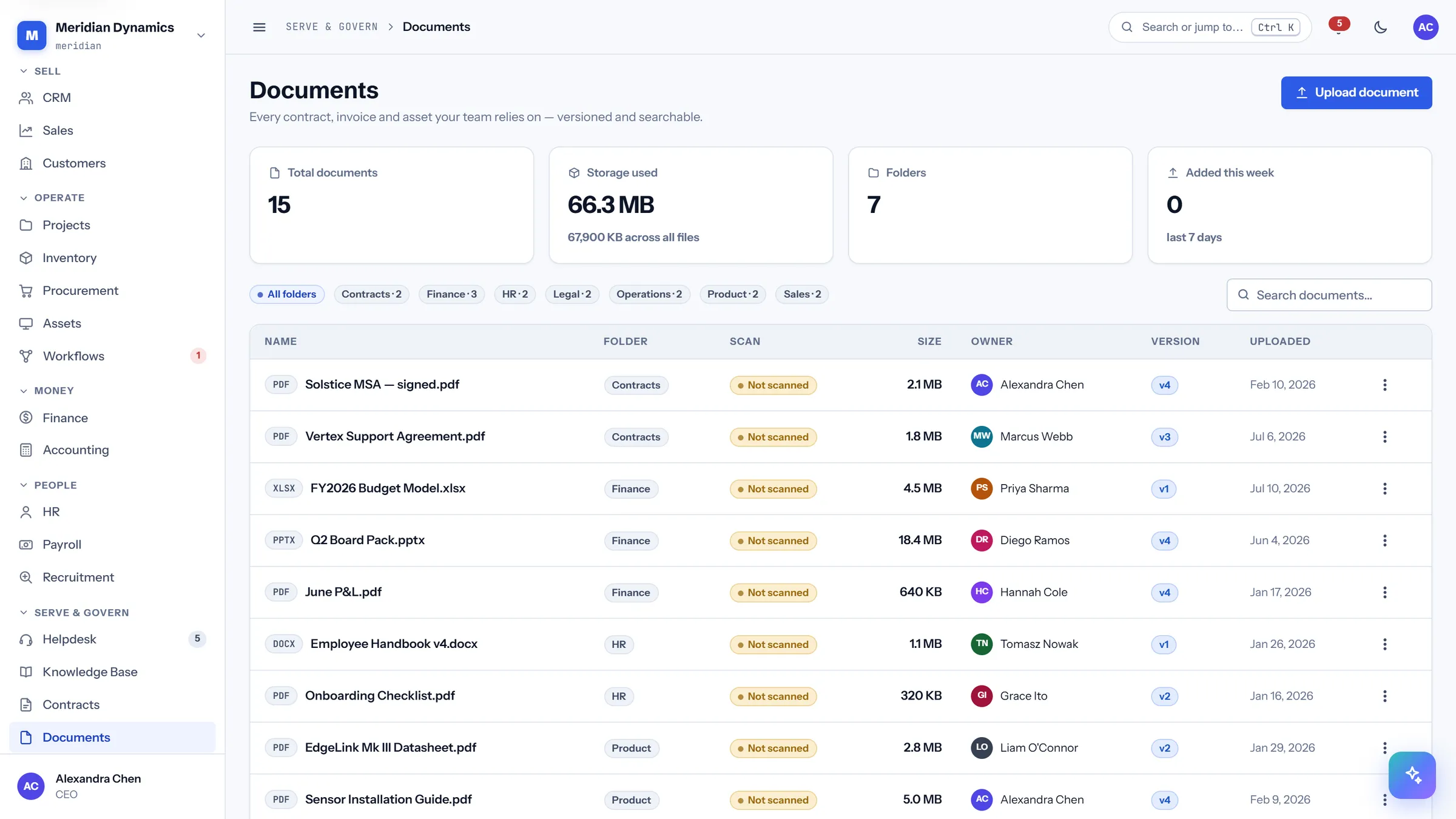Open Payroll in the sidebar
Image resolution: width=1456 pixels, height=819 pixels.
point(112,545)
